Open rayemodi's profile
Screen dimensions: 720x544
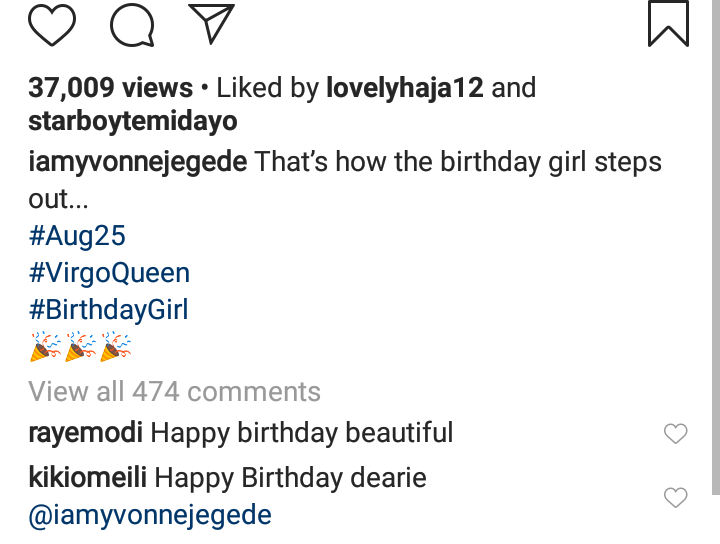86,433
